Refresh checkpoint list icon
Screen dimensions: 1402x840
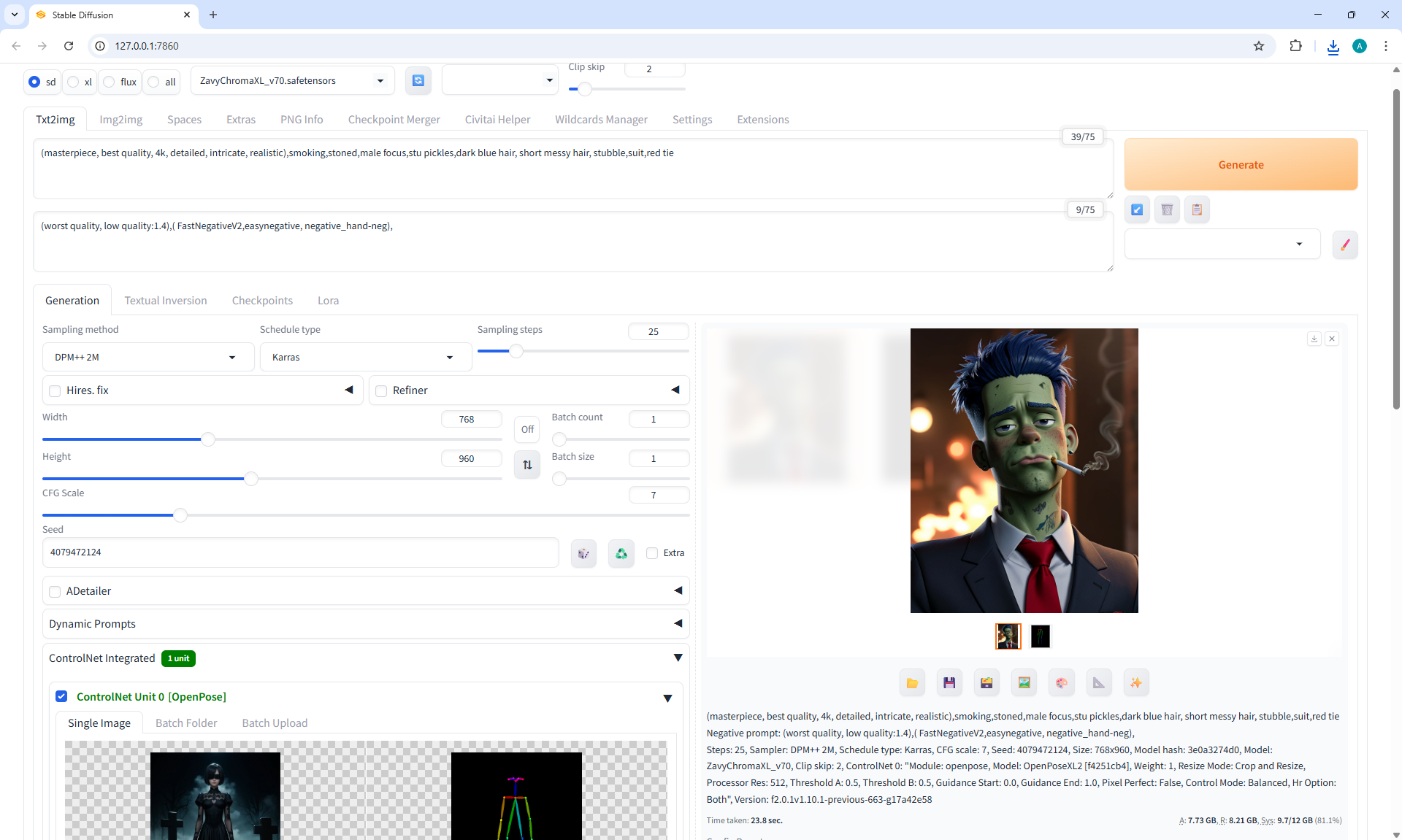(418, 80)
